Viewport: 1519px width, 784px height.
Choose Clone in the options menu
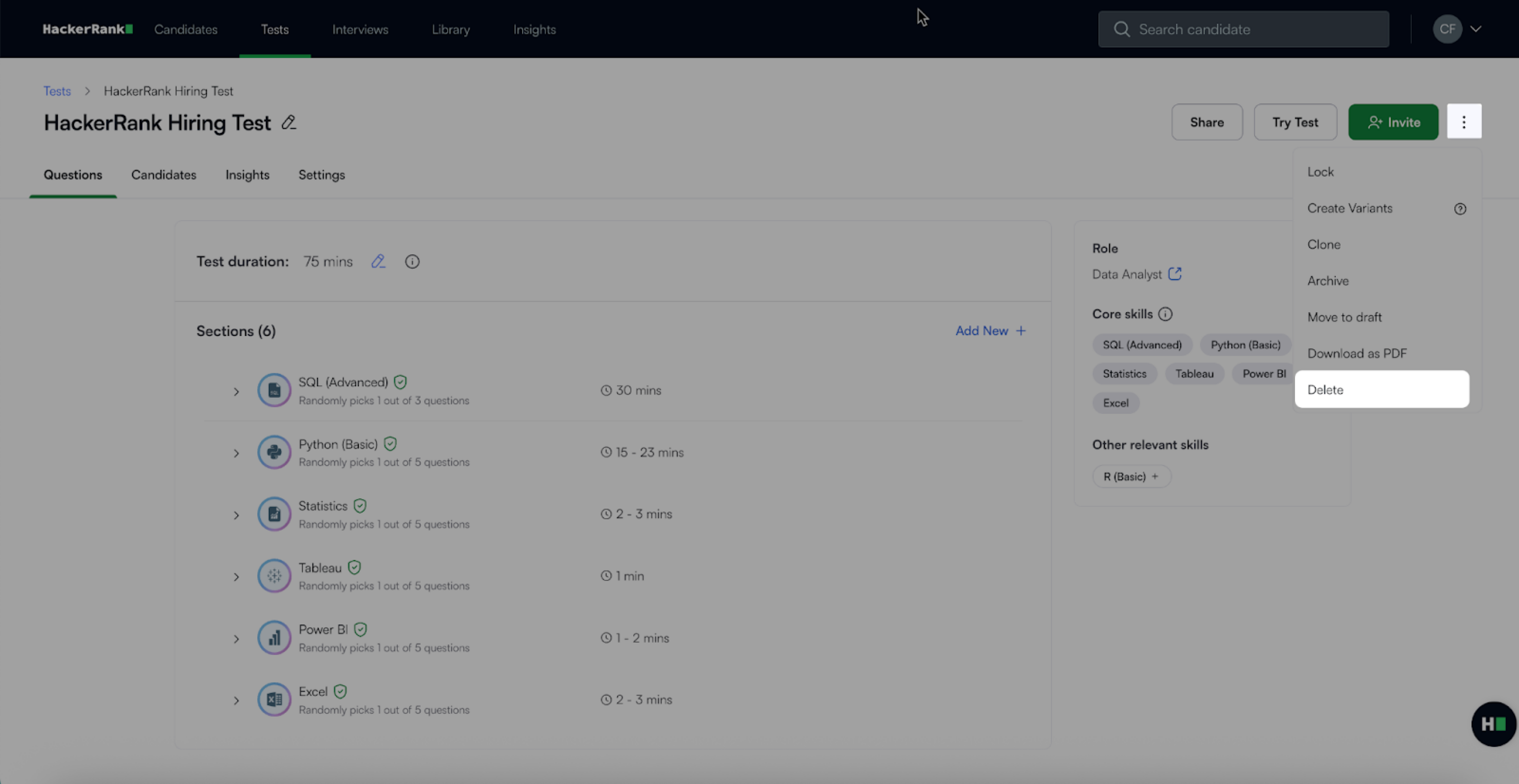click(x=1324, y=244)
